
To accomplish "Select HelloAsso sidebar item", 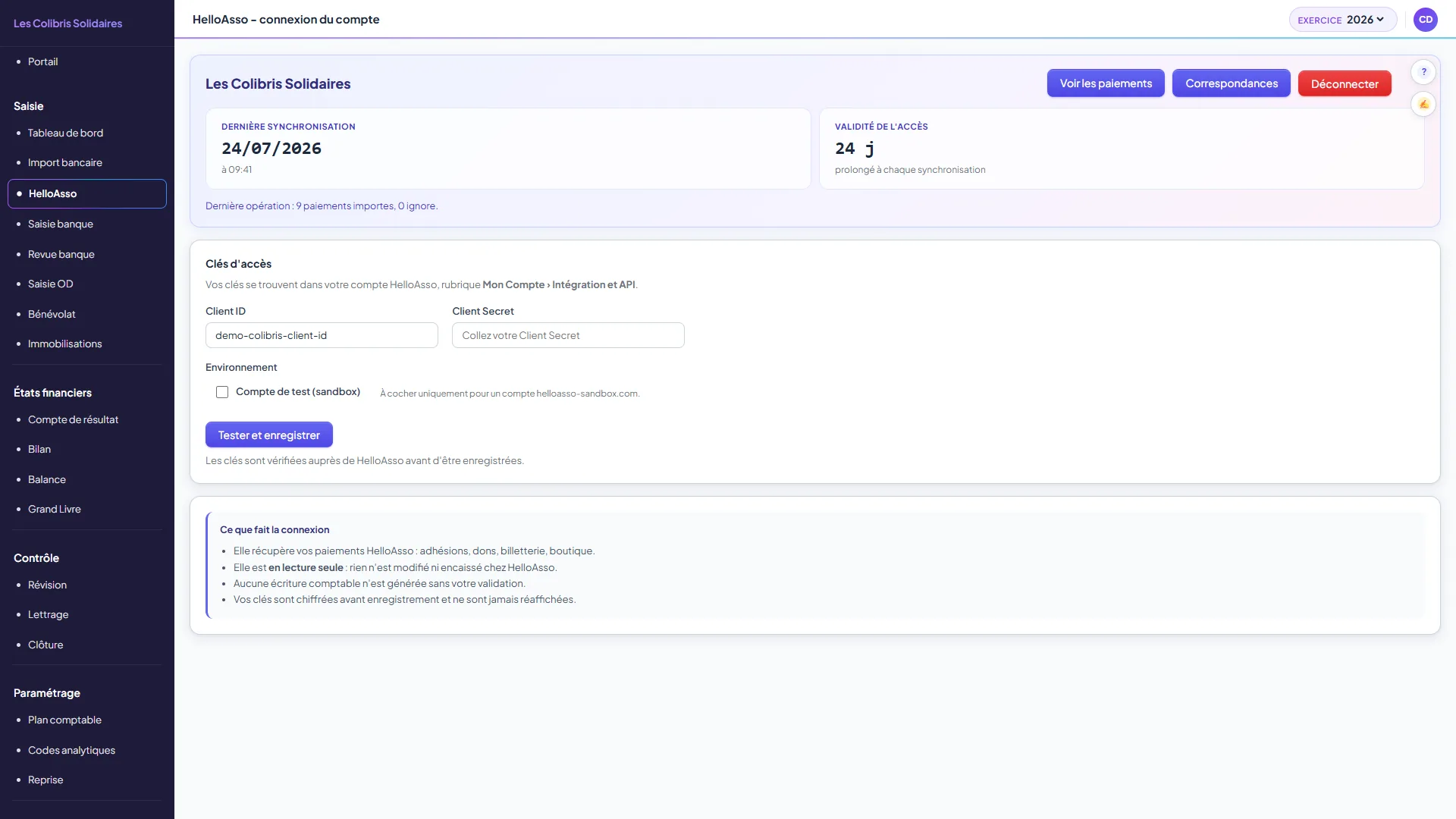I will point(87,193).
